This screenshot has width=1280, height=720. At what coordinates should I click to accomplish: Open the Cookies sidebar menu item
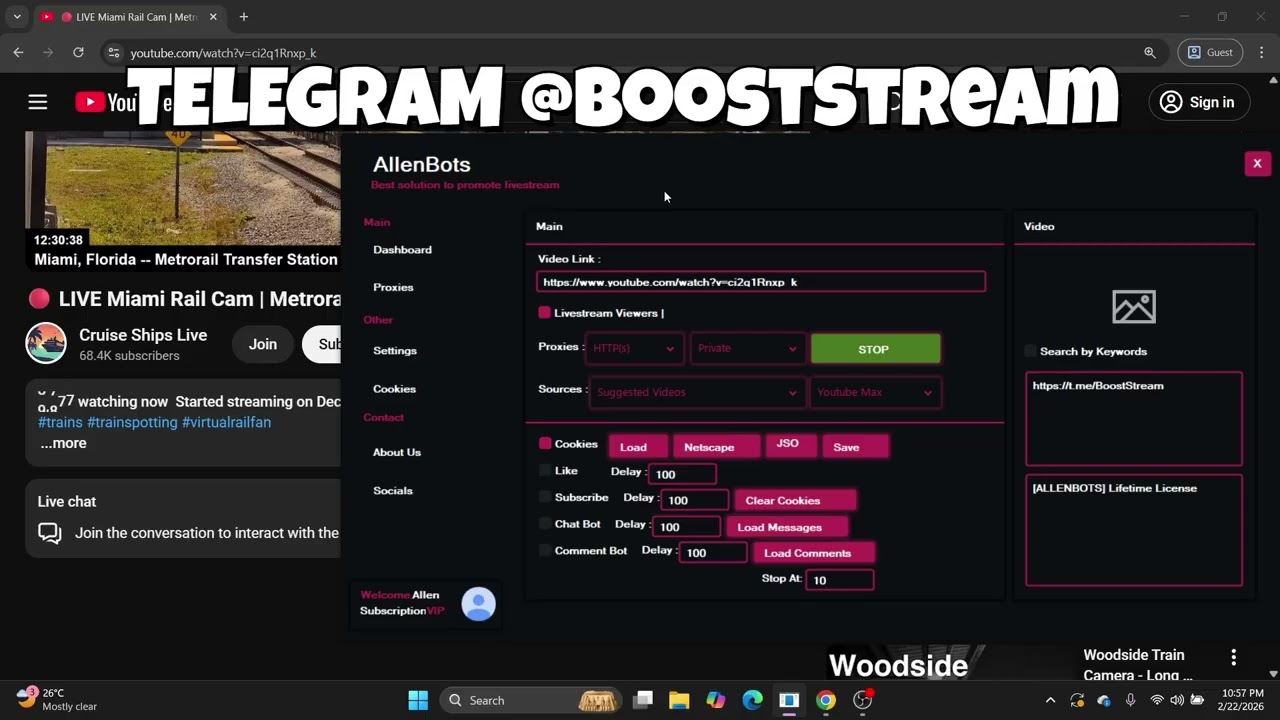(x=394, y=388)
